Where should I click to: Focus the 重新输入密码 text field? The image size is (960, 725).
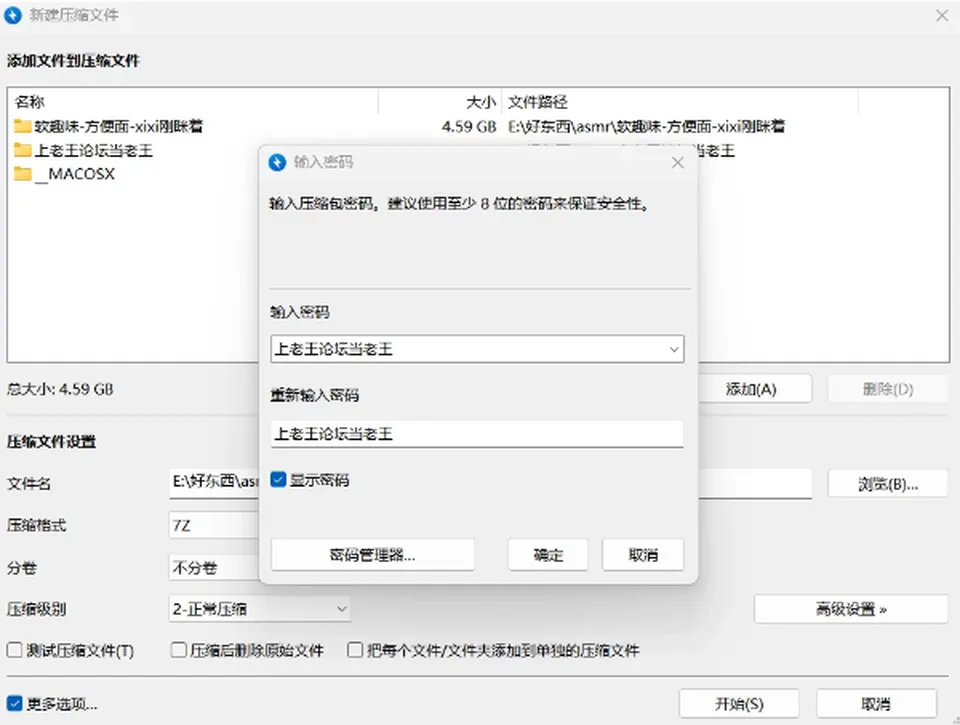point(477,434)
